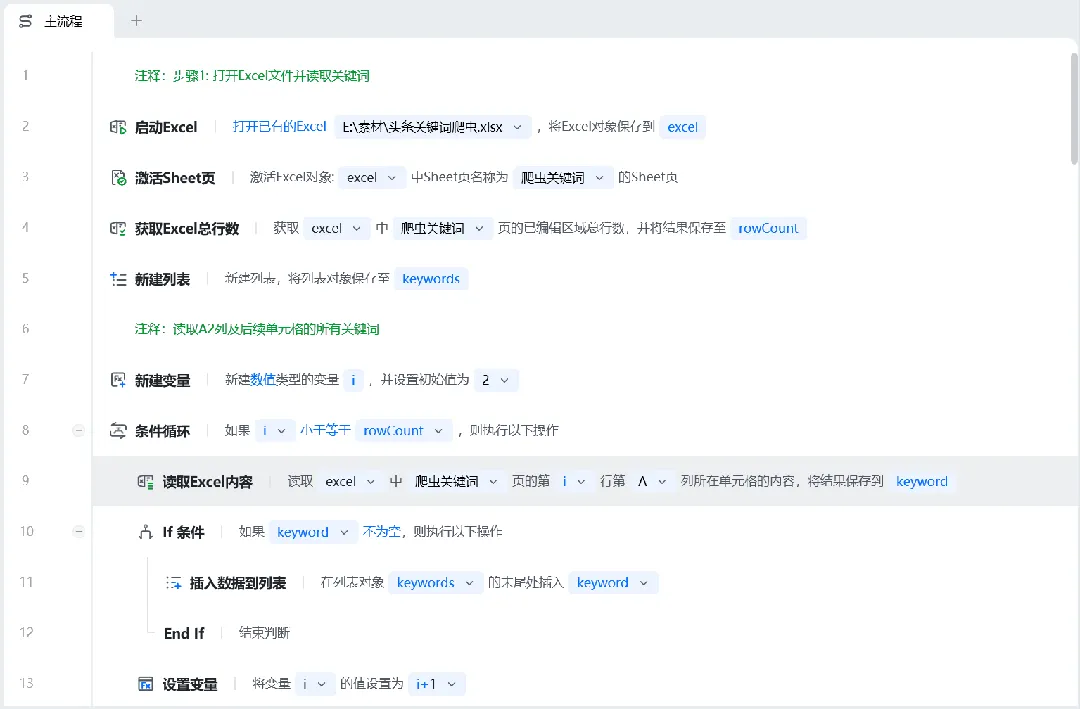Select the 读取A2列 comment on line 6
The width and height of the screenshot is (1080, 709).
[257, 329]
